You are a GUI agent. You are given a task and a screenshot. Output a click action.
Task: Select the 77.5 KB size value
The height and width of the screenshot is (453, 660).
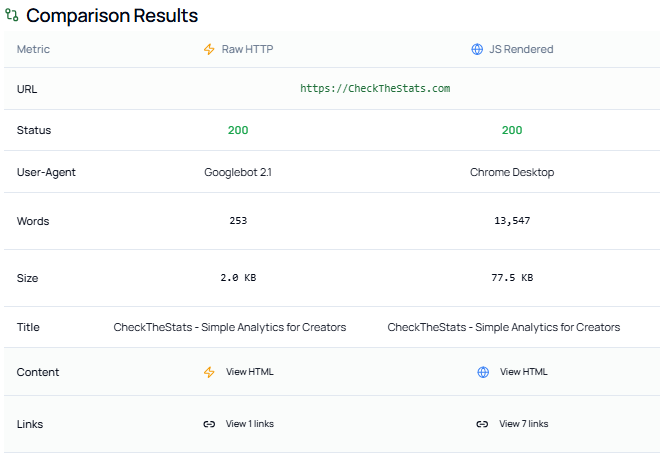[512, 278]
